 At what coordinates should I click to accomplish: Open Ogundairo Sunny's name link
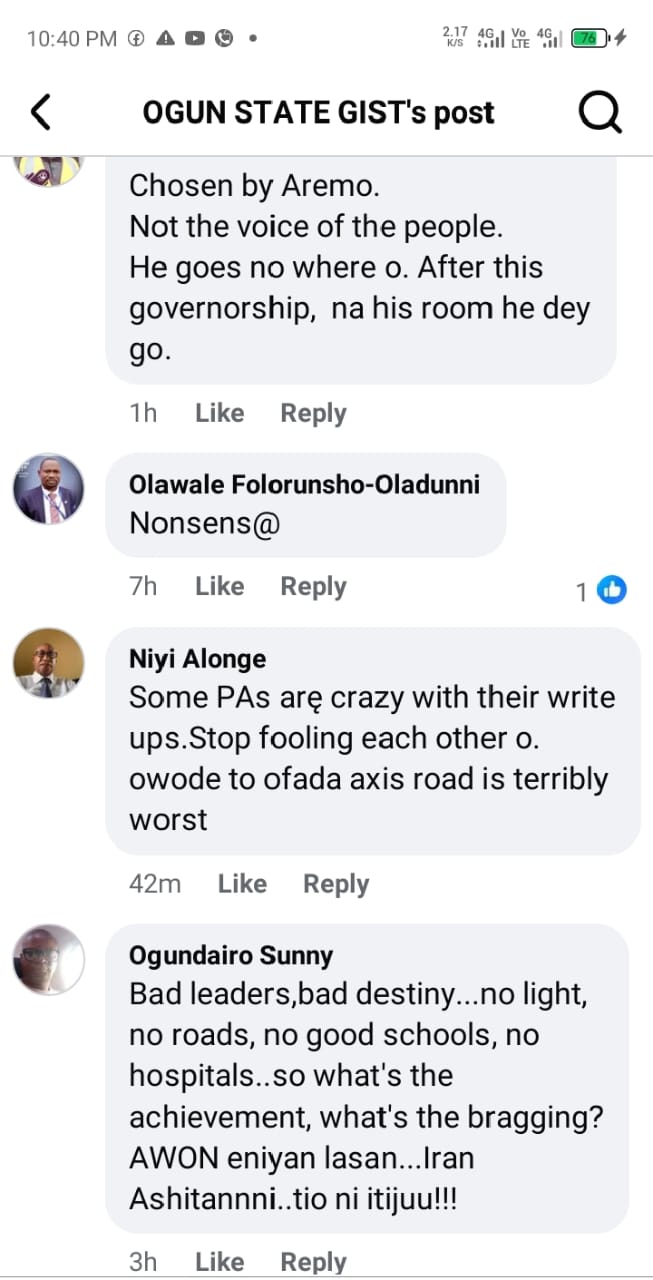(230, 955)
